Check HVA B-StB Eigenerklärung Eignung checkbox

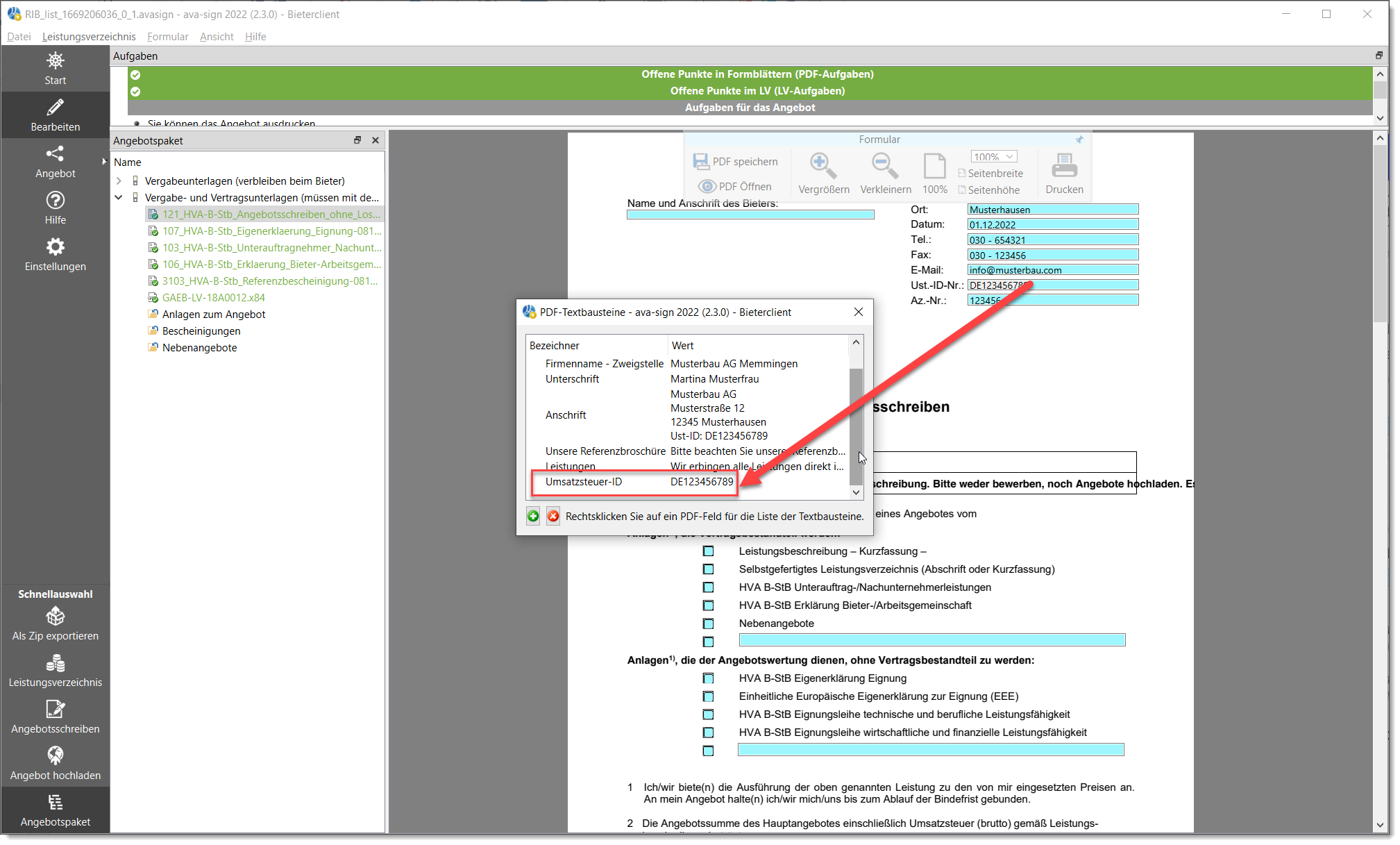tap(708, 678)
